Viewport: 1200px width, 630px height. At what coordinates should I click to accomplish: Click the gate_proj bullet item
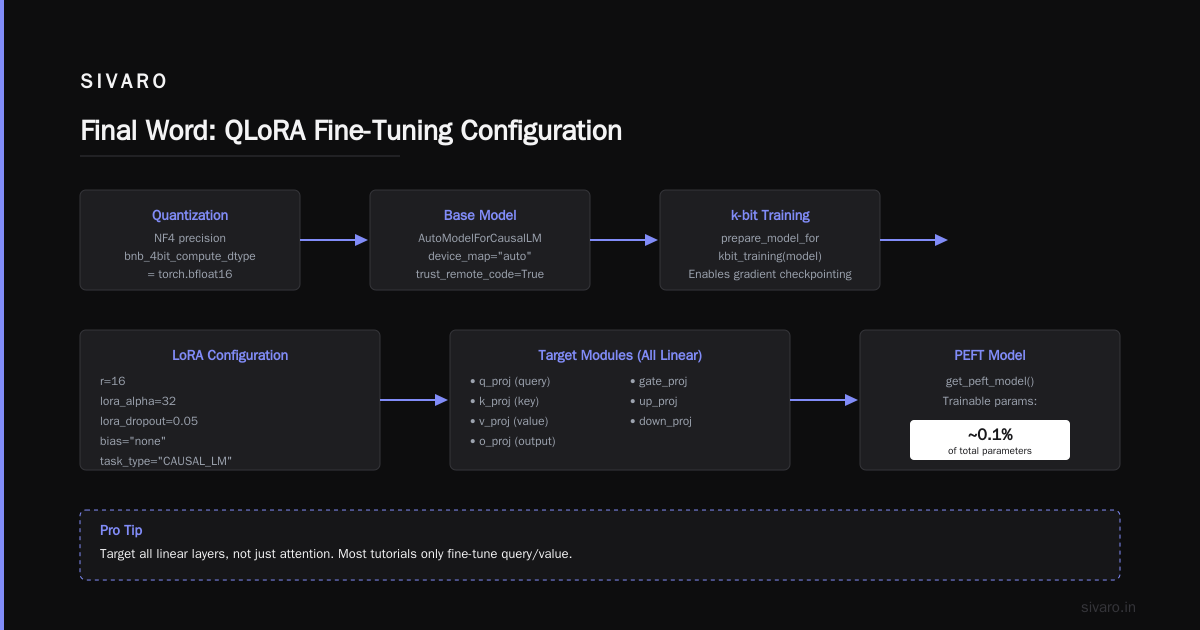click(x=658, y=381)
